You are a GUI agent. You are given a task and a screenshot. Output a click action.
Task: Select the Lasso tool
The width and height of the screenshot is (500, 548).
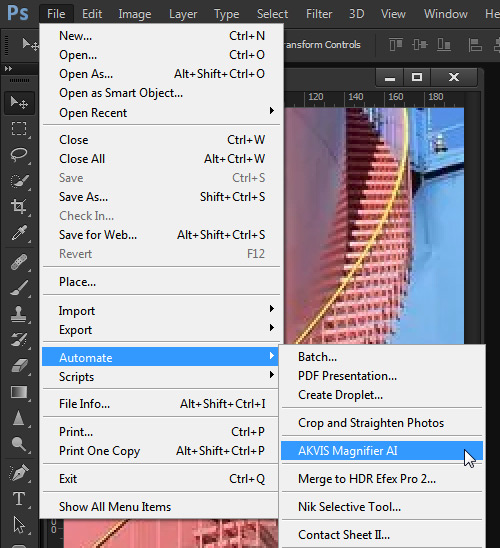(x=19, y=154)
